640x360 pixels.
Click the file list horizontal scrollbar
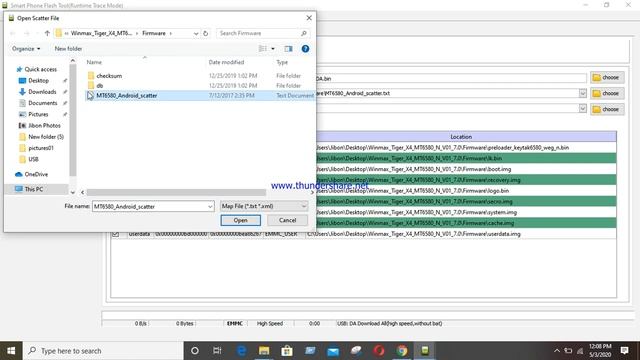[176, 192]
